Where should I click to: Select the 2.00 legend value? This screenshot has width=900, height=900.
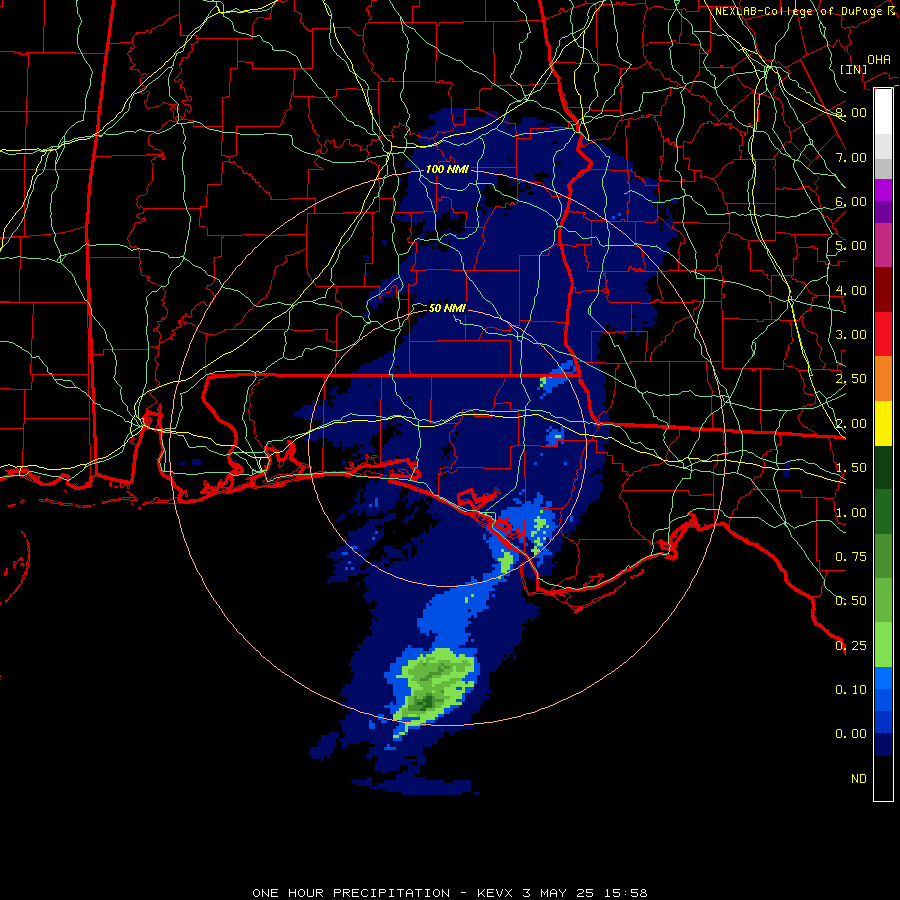pos(851,424)
